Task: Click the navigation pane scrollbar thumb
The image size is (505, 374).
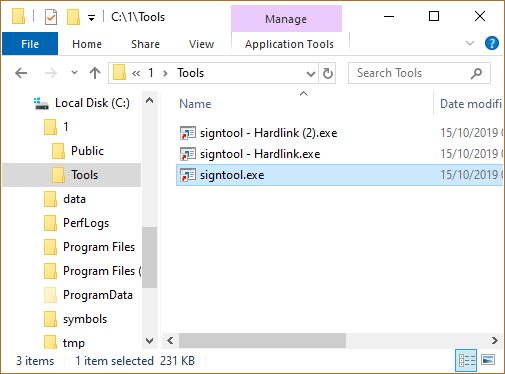Action: pos(149,257)
